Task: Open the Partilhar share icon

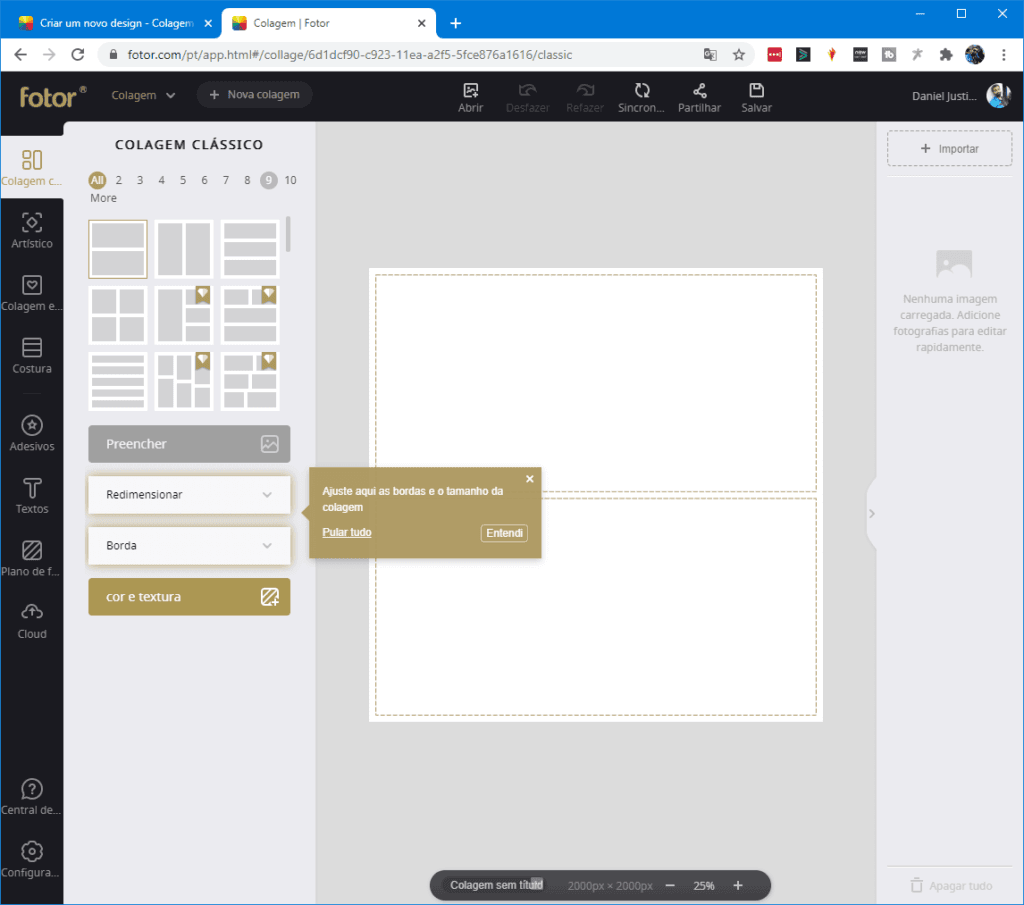Action: pyautogui.click(x=699, y=91)
